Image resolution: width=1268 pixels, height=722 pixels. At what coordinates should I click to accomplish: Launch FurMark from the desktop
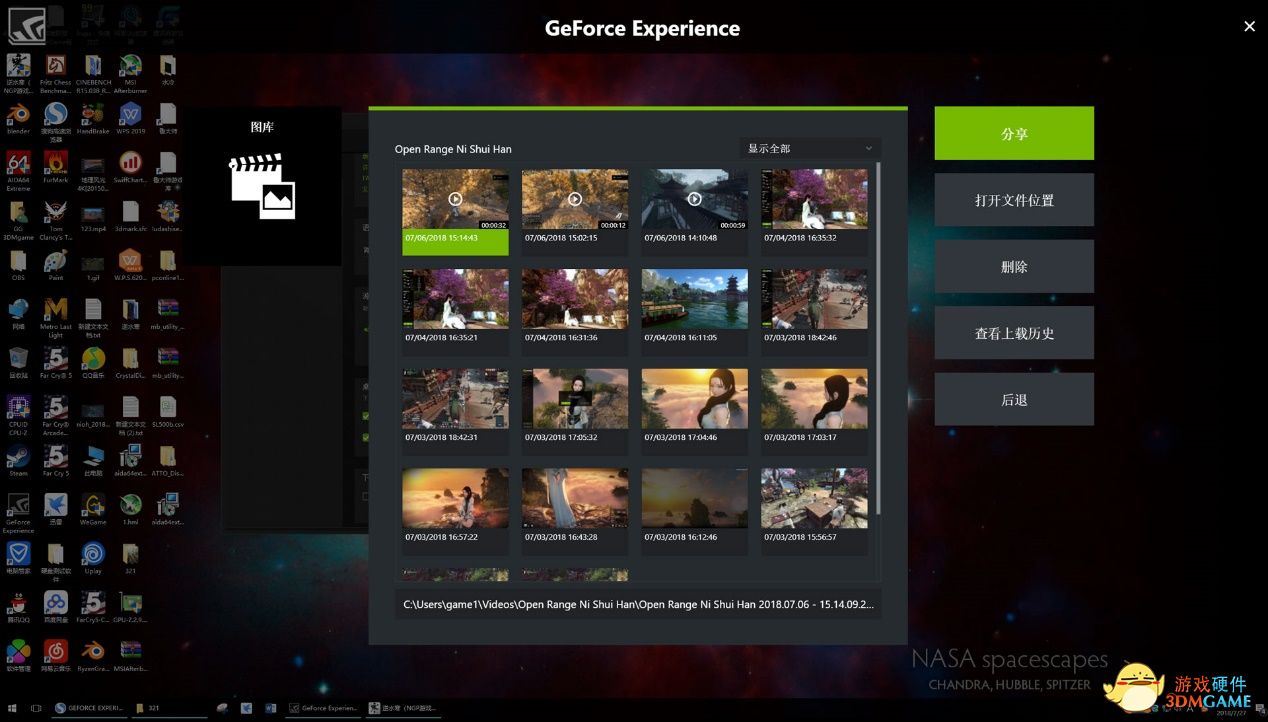55,167
